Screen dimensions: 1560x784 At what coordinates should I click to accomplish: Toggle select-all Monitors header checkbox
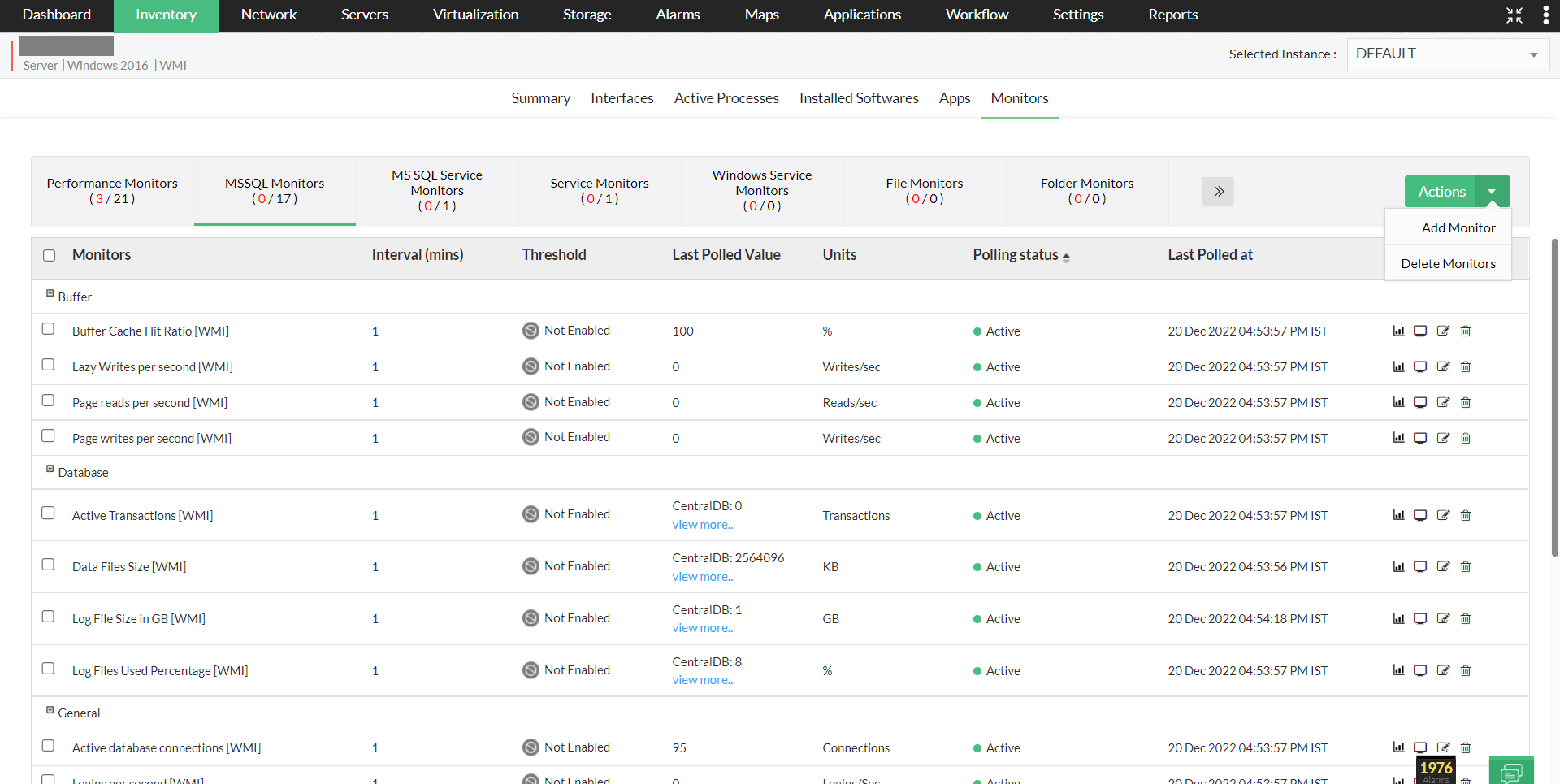(x=50, y=256)
